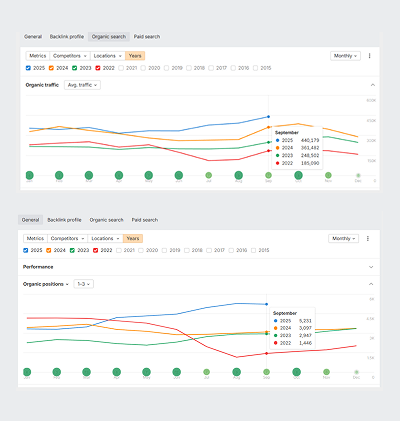Image resolution: width=400 pixels, height=421 pixels.
Task: Open the Locations dropdown in the top panel
Action: pyautogui.click(x=108, y=56)
